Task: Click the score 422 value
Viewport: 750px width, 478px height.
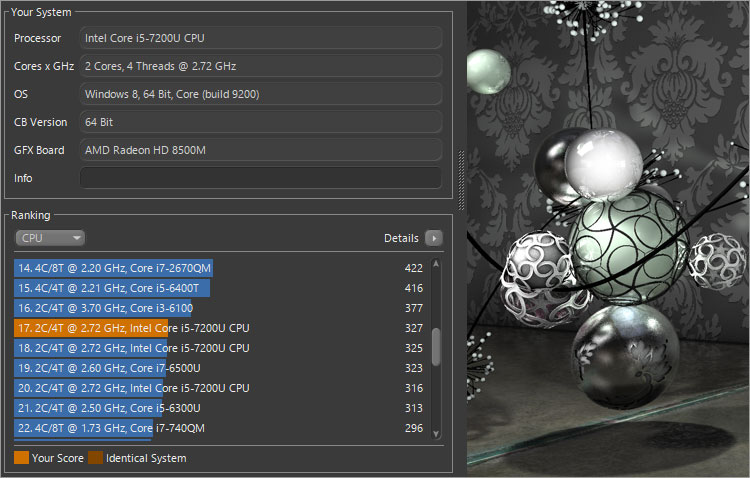Action: pyautogui.click(x=414, y=268)
